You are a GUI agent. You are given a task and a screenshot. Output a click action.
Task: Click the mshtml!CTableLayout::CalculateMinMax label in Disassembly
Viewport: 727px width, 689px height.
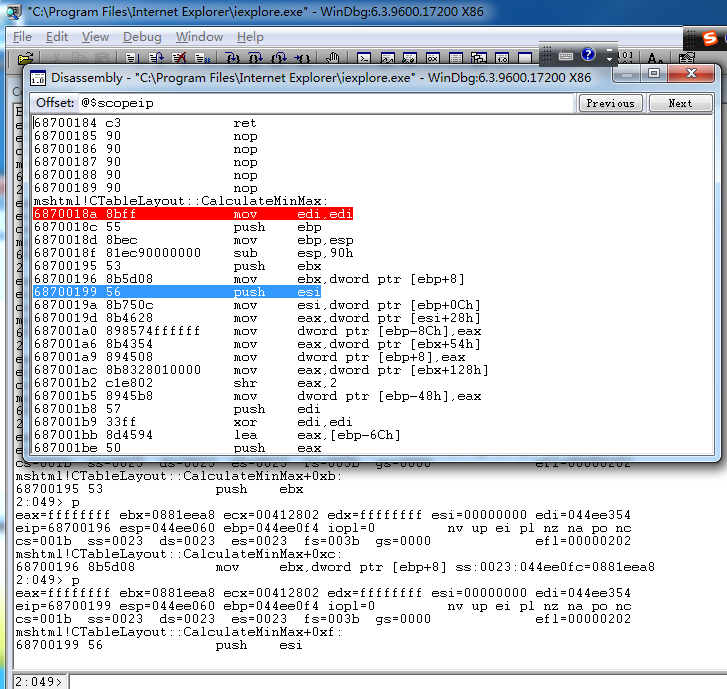click(181, 201)
